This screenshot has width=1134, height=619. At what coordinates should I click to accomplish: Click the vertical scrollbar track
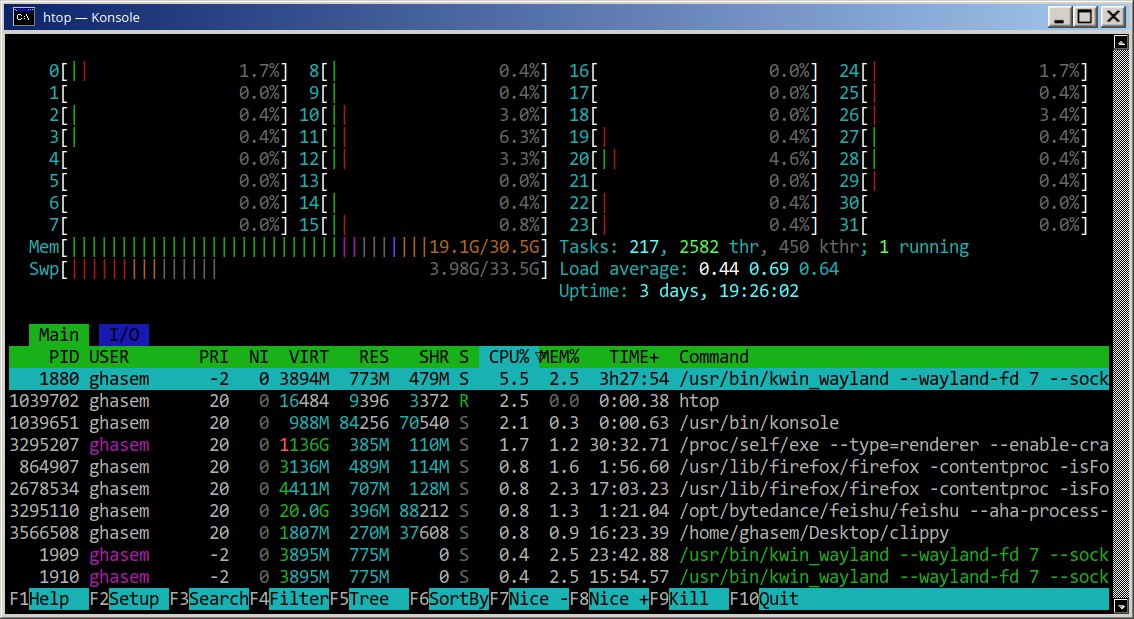[x=1120, y=324]
